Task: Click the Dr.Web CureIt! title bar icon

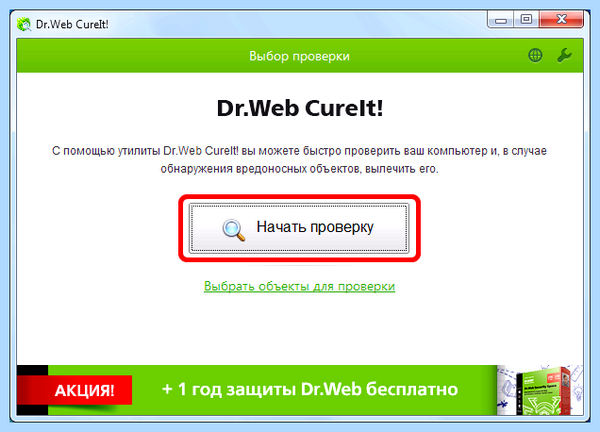Action: [24, 24]
